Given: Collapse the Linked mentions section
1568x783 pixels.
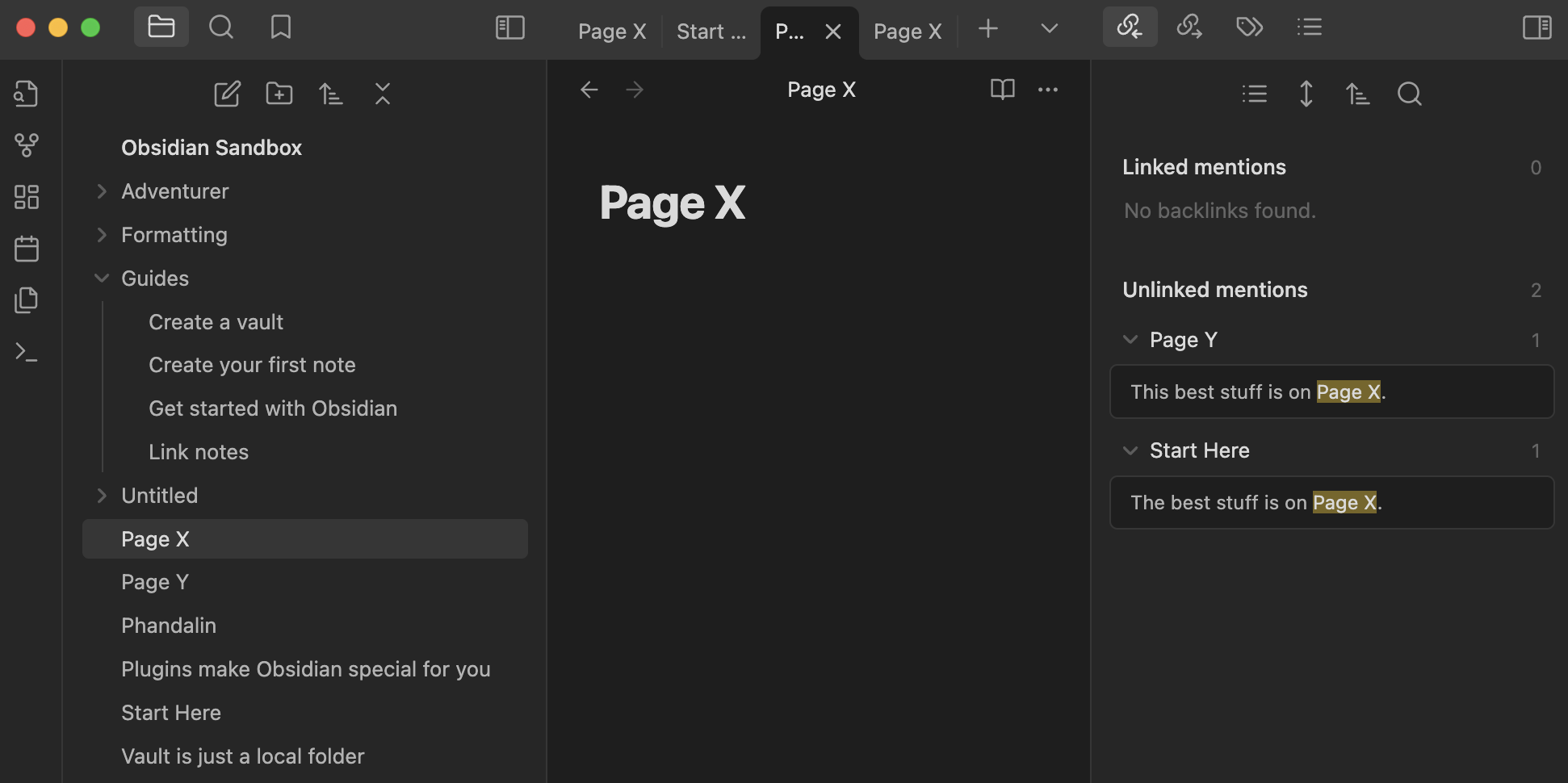Looking at the screenshot, I should coord(1204,167).
